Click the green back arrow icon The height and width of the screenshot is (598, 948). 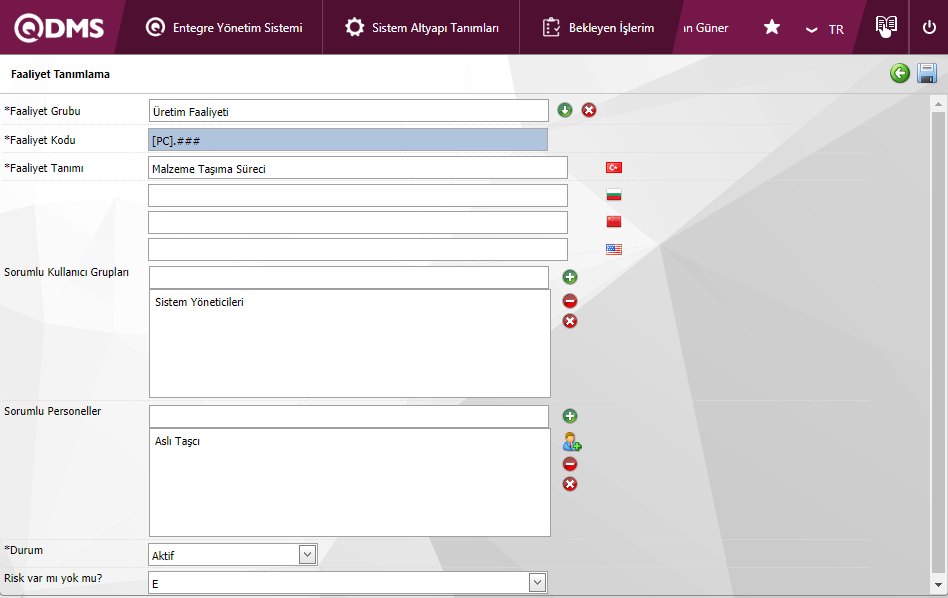pyautogui.click(x=900, y=73)
